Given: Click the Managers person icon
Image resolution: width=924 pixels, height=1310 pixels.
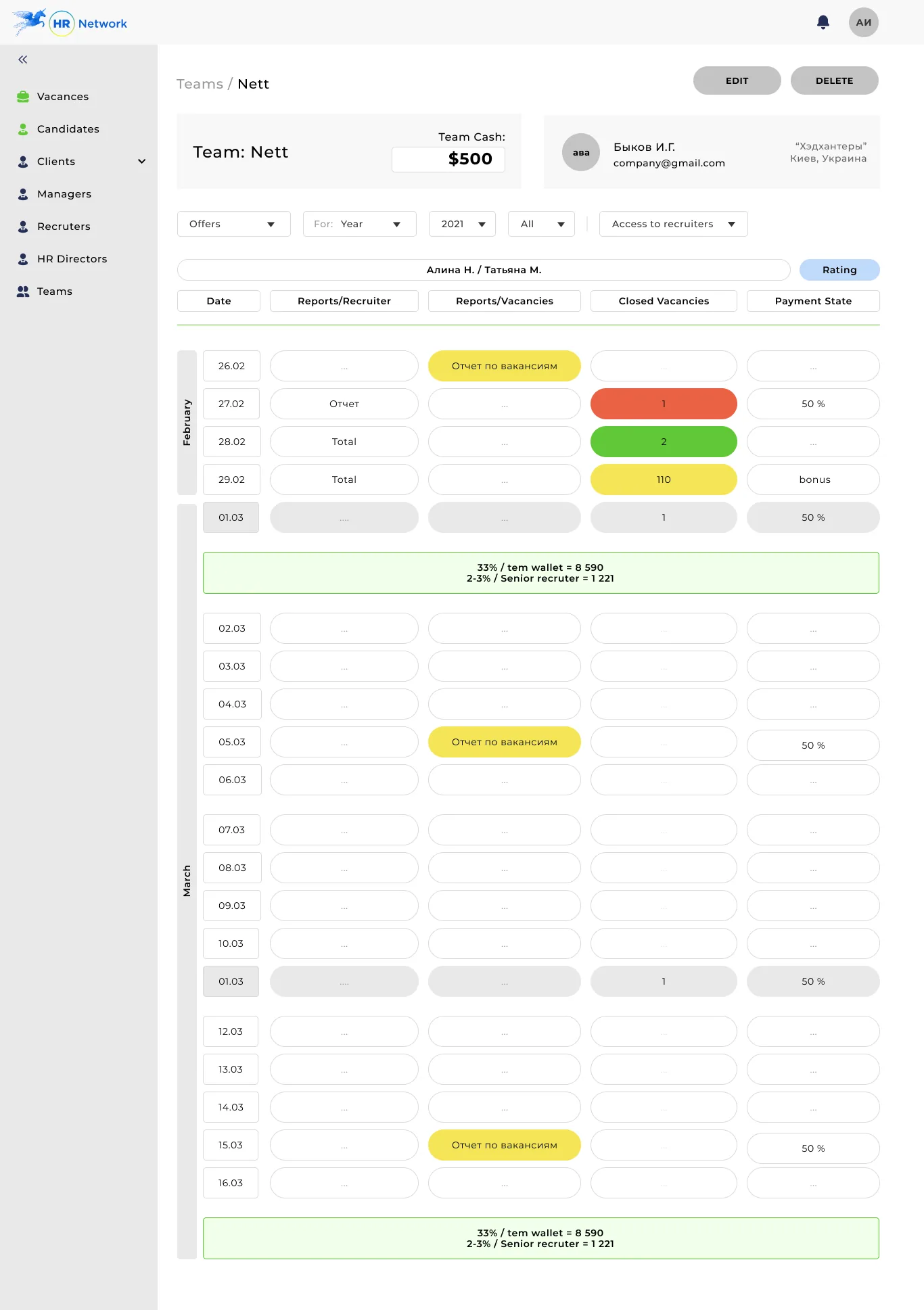Looking at the screenshot, I should (x=23, y=194).
